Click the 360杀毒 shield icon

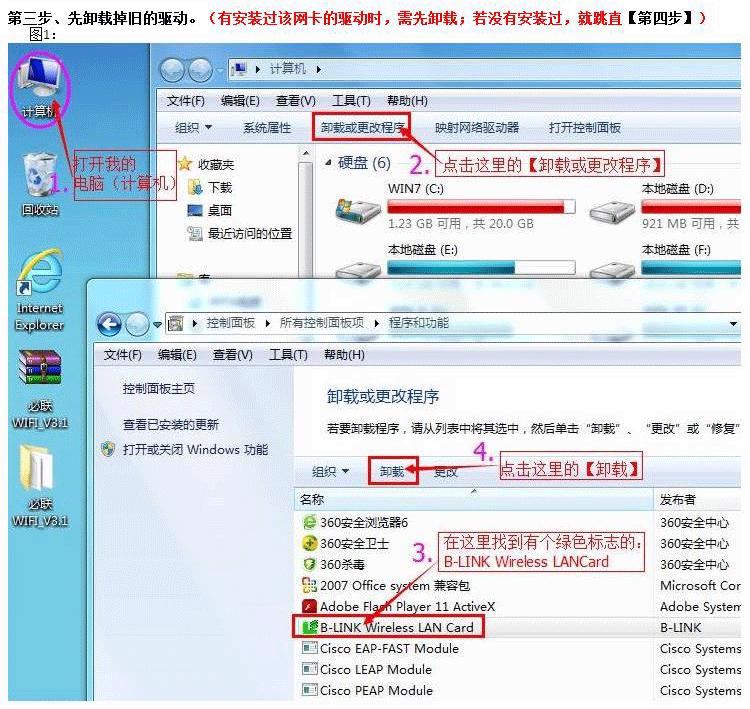coord(309,564)
